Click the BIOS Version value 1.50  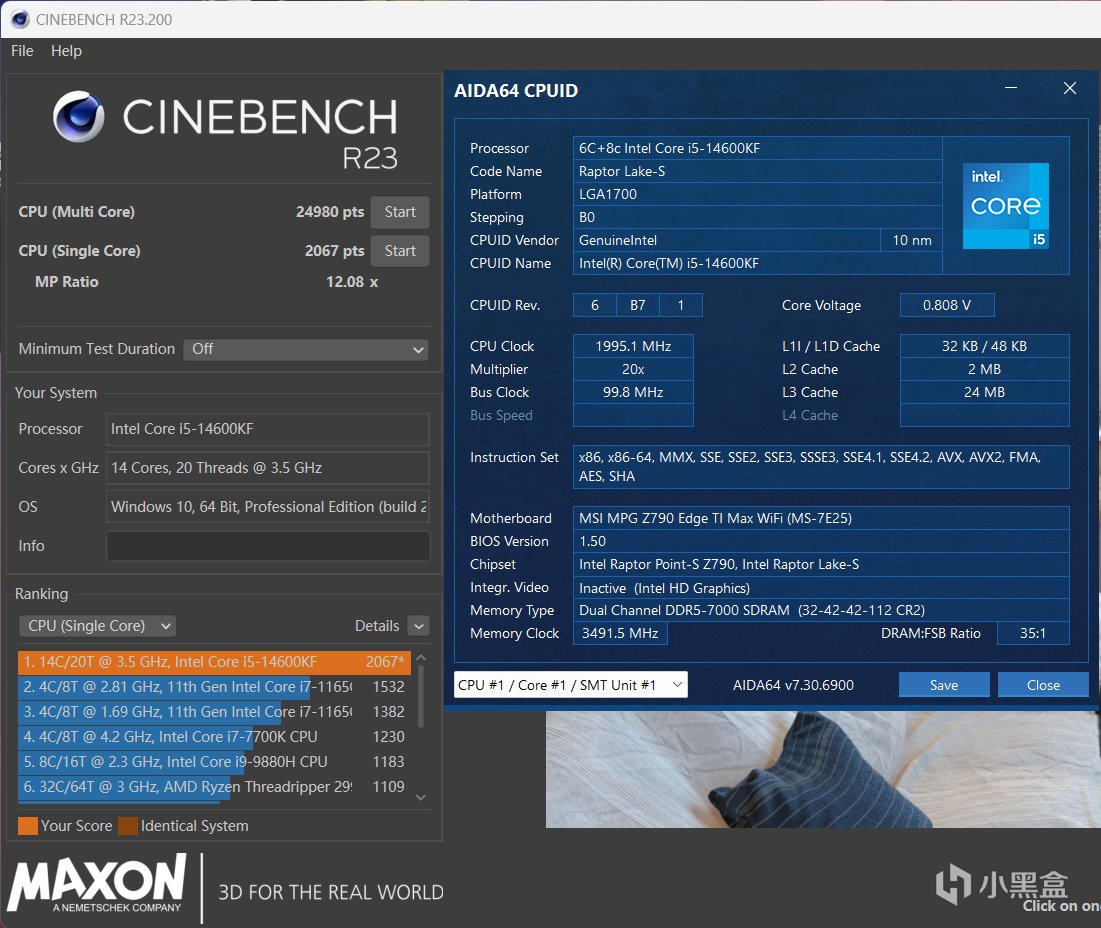(x=821, y=541)
